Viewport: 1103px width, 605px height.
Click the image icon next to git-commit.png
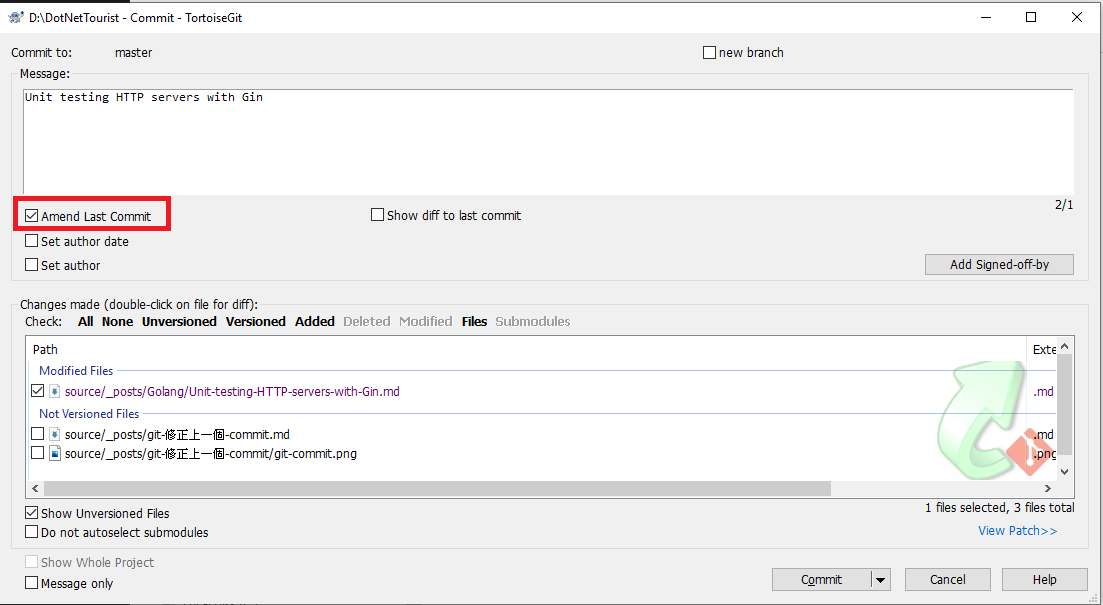pos(53,453)
